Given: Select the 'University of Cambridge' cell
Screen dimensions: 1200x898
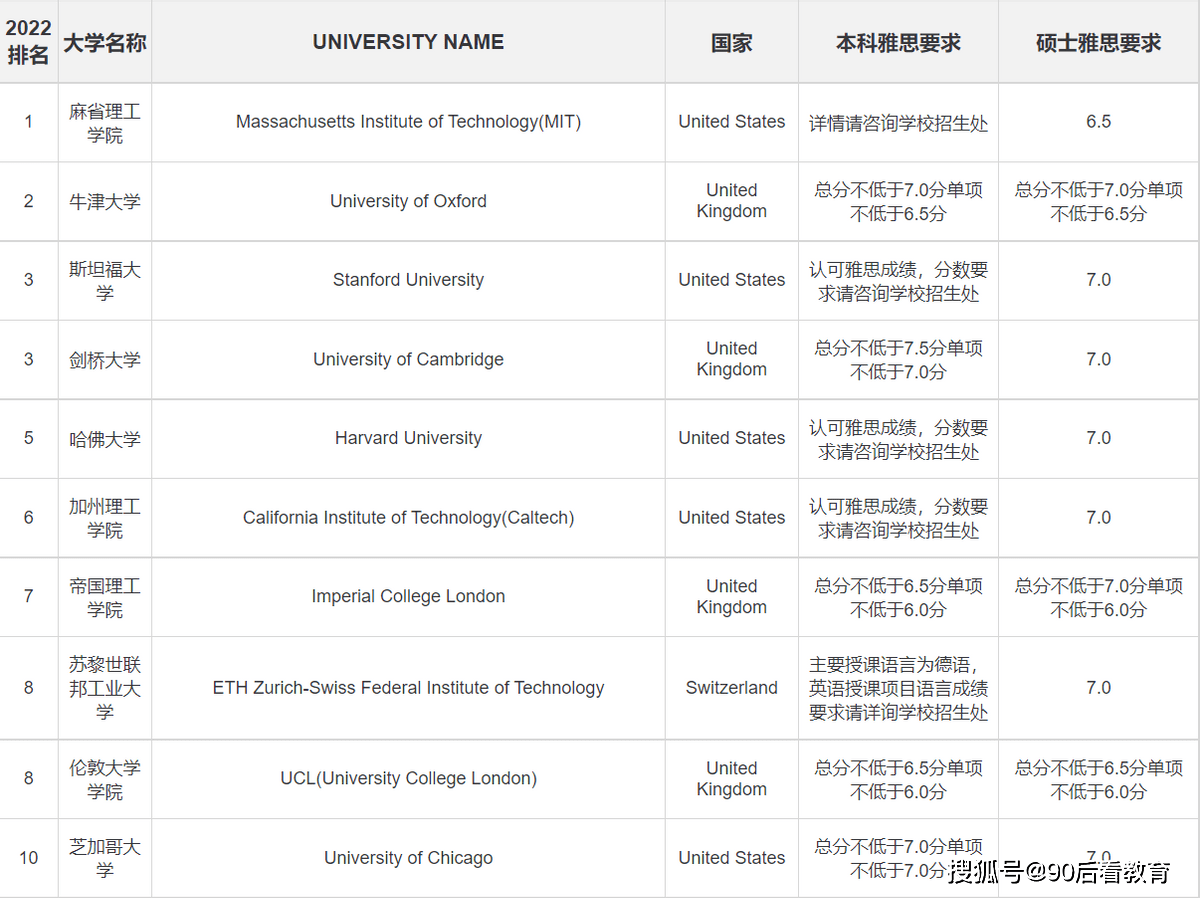Looking at the screenshot, I should tap(408, 359).
